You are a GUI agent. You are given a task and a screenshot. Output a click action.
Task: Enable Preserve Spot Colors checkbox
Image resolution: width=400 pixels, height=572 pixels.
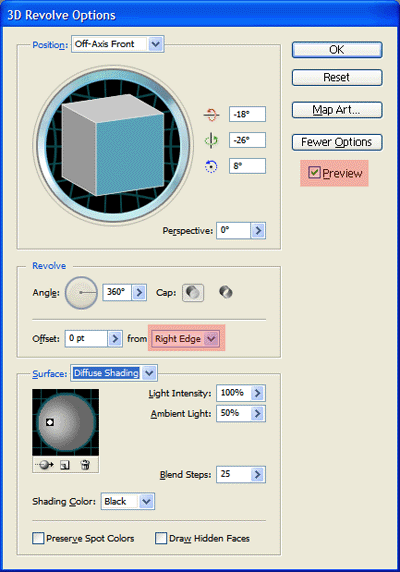click(38, 538)
